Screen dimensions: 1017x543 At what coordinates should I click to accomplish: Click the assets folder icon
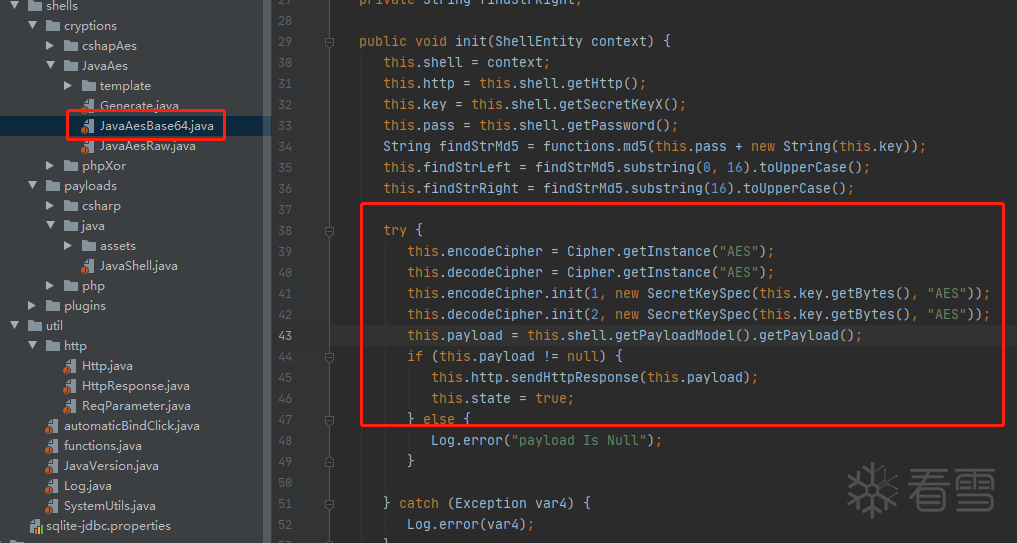tap(89, 246)
